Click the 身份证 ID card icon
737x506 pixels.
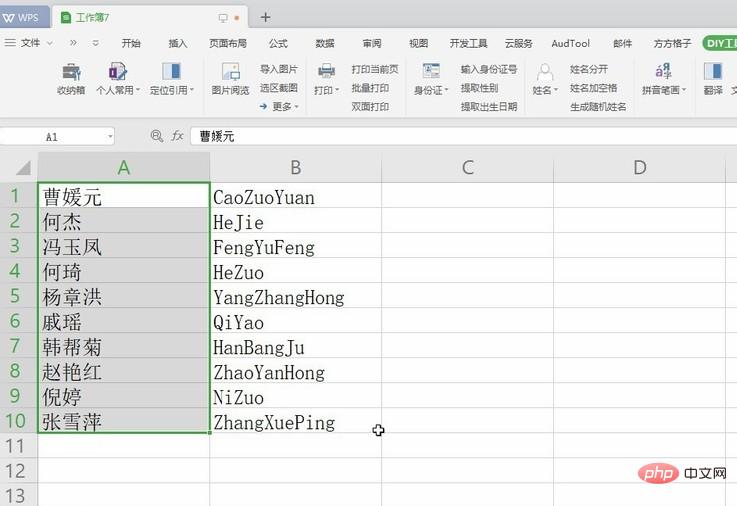tap(431, 72)
